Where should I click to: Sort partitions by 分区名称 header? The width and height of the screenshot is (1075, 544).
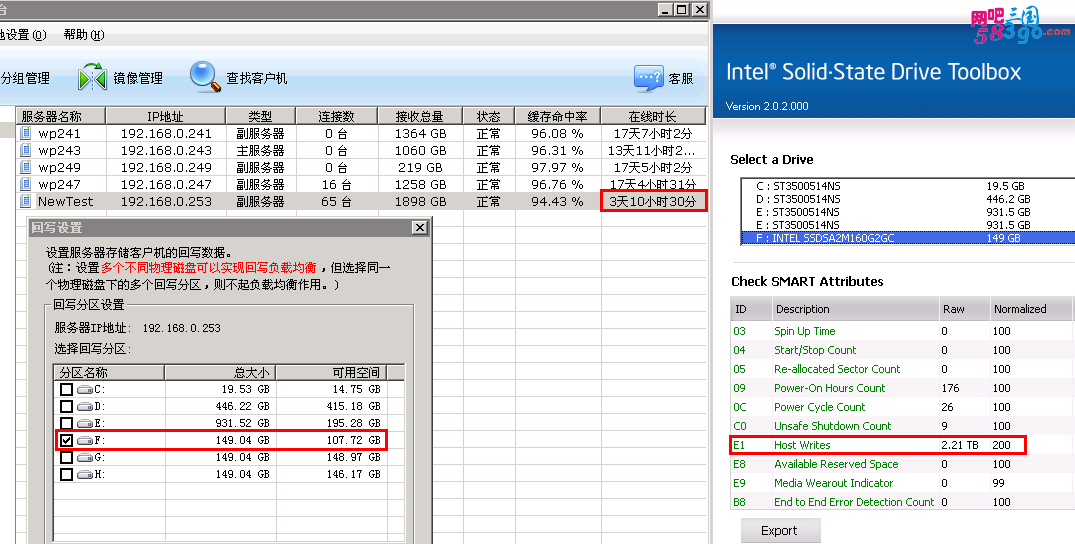coord(109,372)
